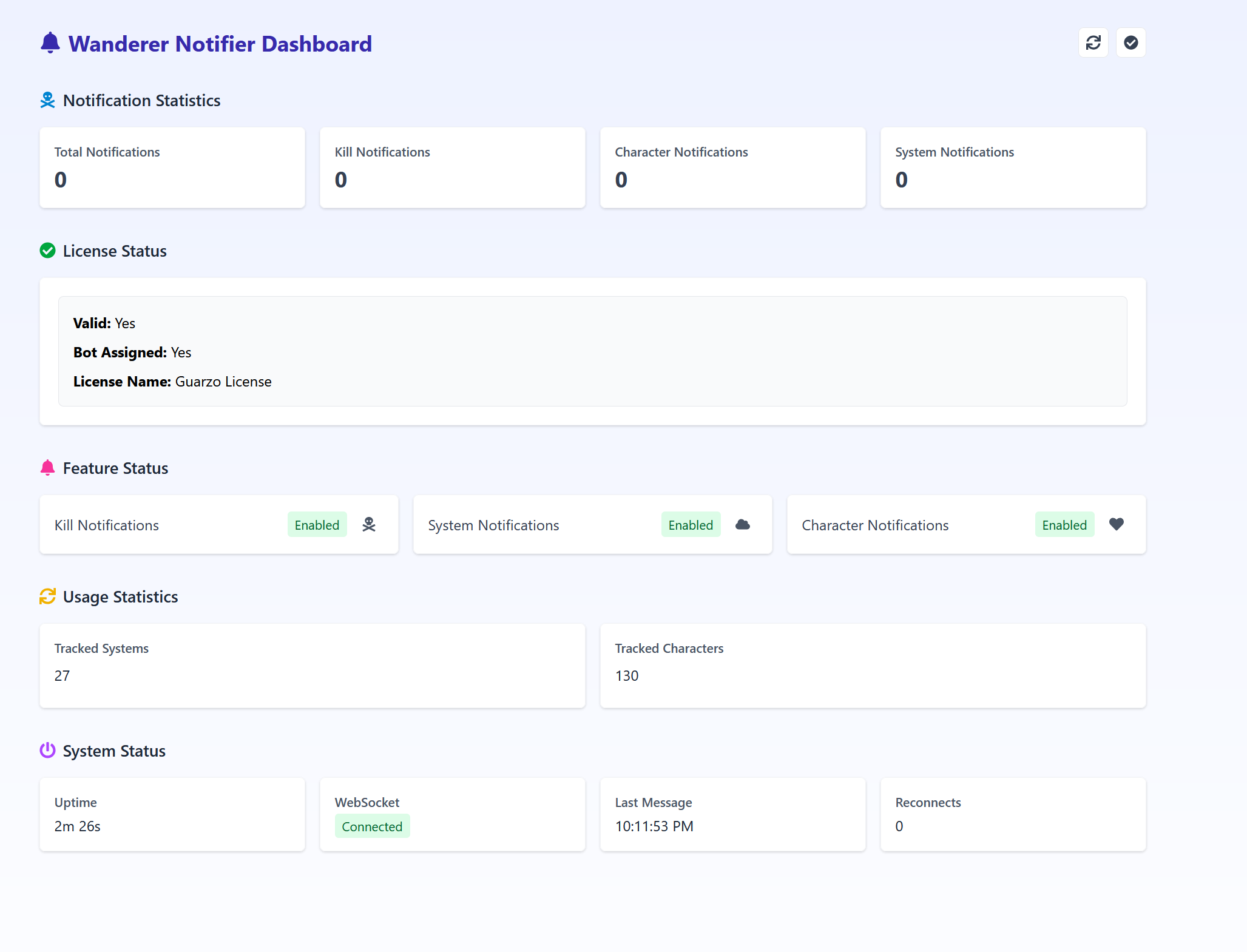
Task: Click the purple power icon beside System Status
Action: (47, 751)
